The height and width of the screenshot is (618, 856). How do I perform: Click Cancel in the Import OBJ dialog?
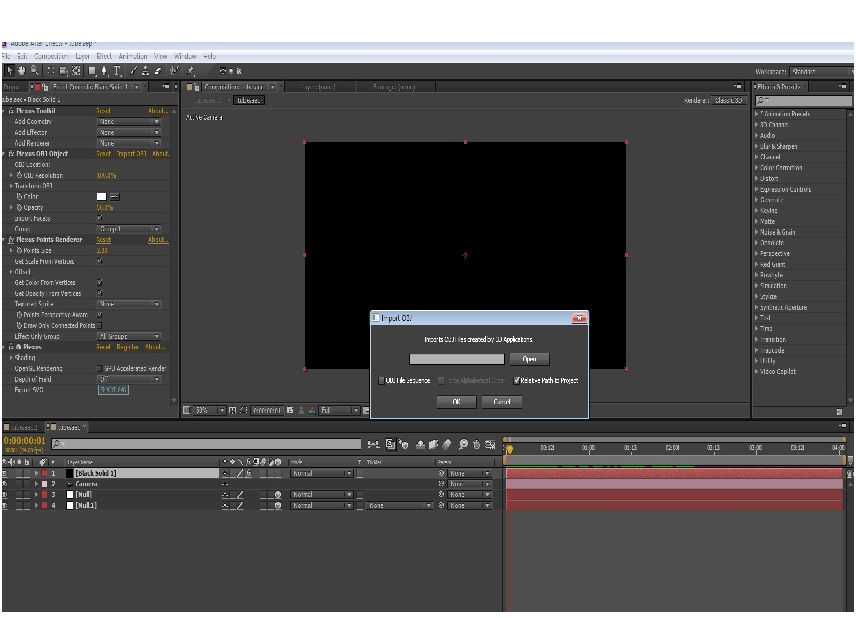pyautogui.click(x=502, y=402)
